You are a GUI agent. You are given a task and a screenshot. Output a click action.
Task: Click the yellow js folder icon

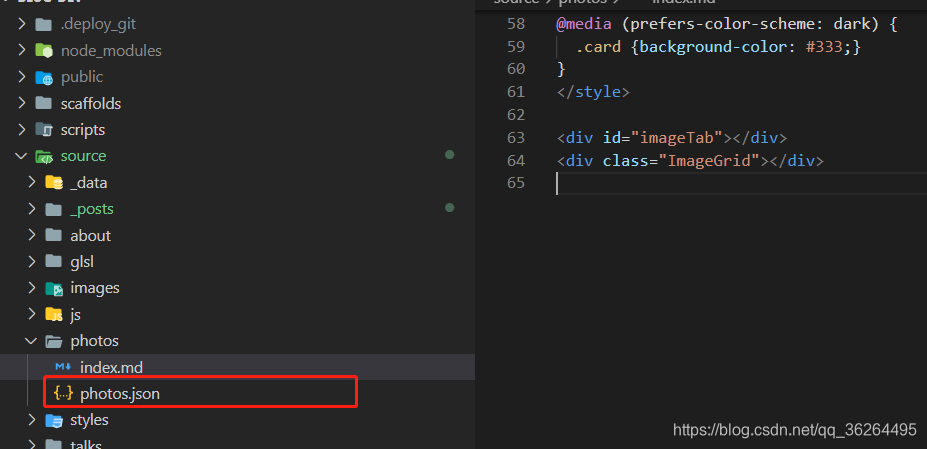tap(54, 314)
